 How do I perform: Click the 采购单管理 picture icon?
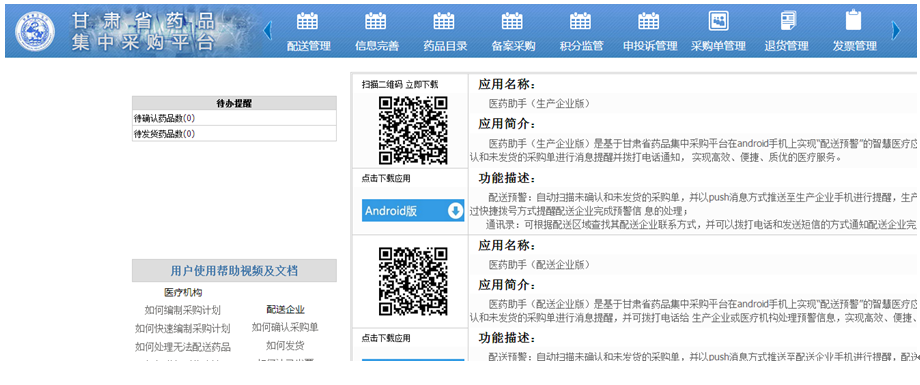(x=718, y=21)
